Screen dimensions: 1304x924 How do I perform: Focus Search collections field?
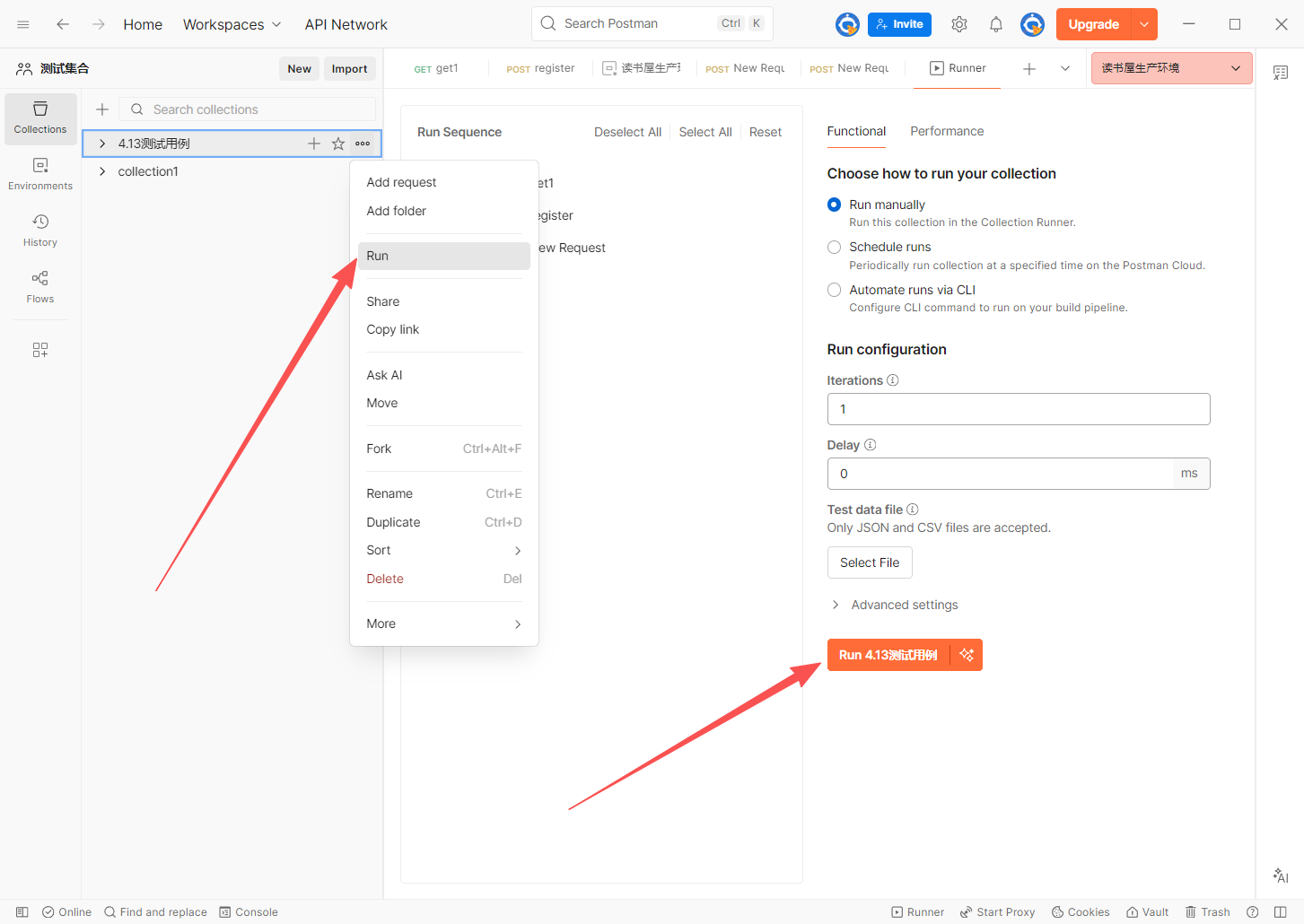[x=248, y=109]
